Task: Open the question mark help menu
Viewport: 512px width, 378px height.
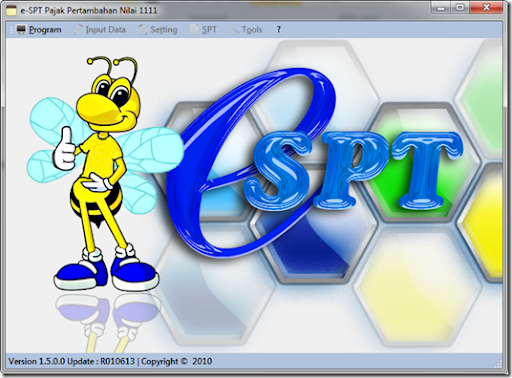Action: 279,30
